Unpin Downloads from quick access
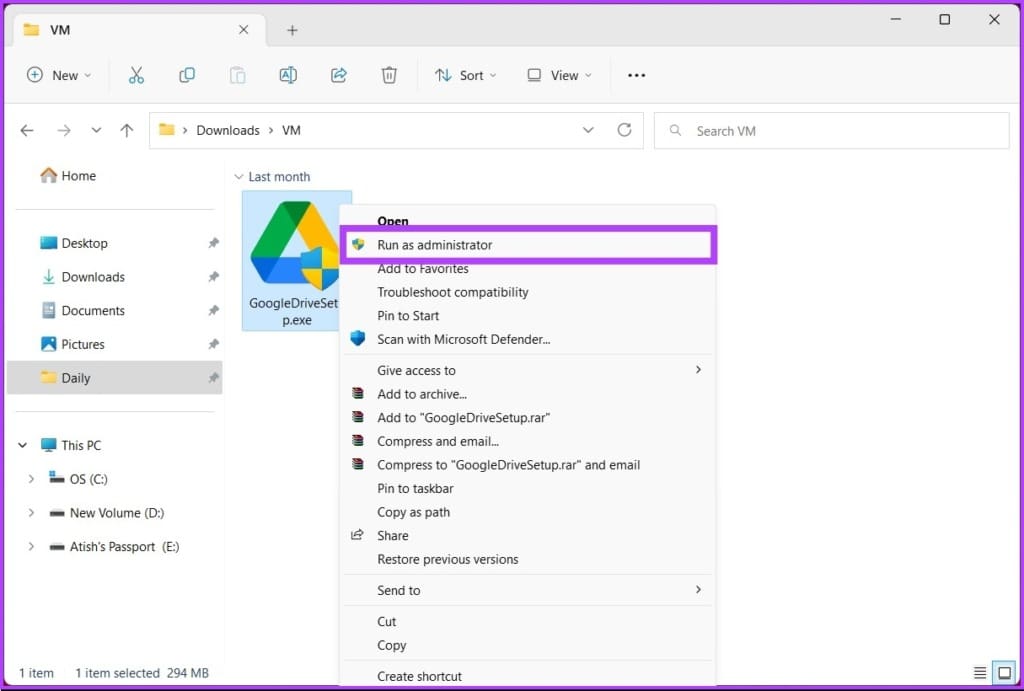Screen dimensions: 1024x691 pos(213,277)
